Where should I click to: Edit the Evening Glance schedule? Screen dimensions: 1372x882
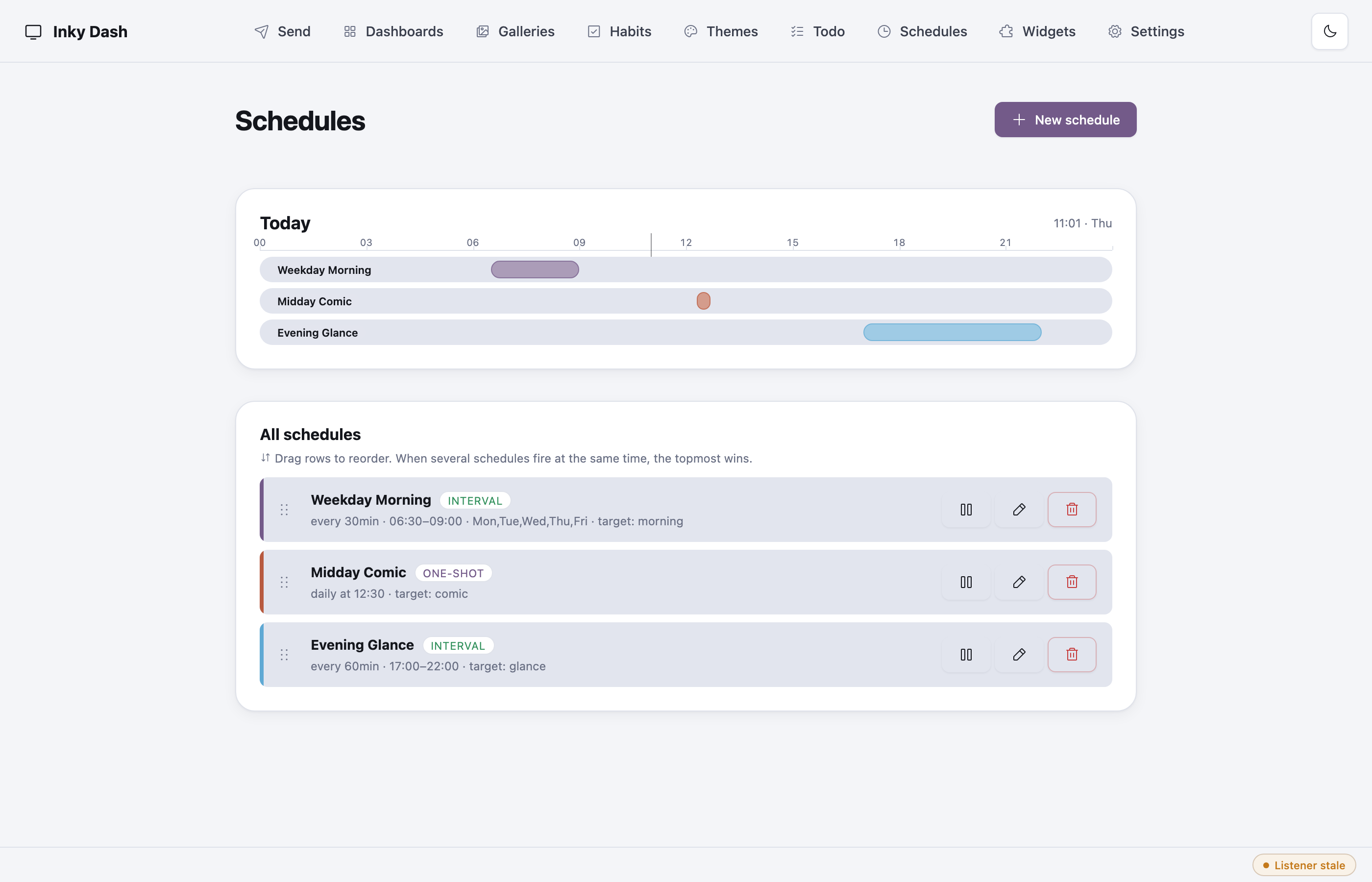[x=1019, y=655]
